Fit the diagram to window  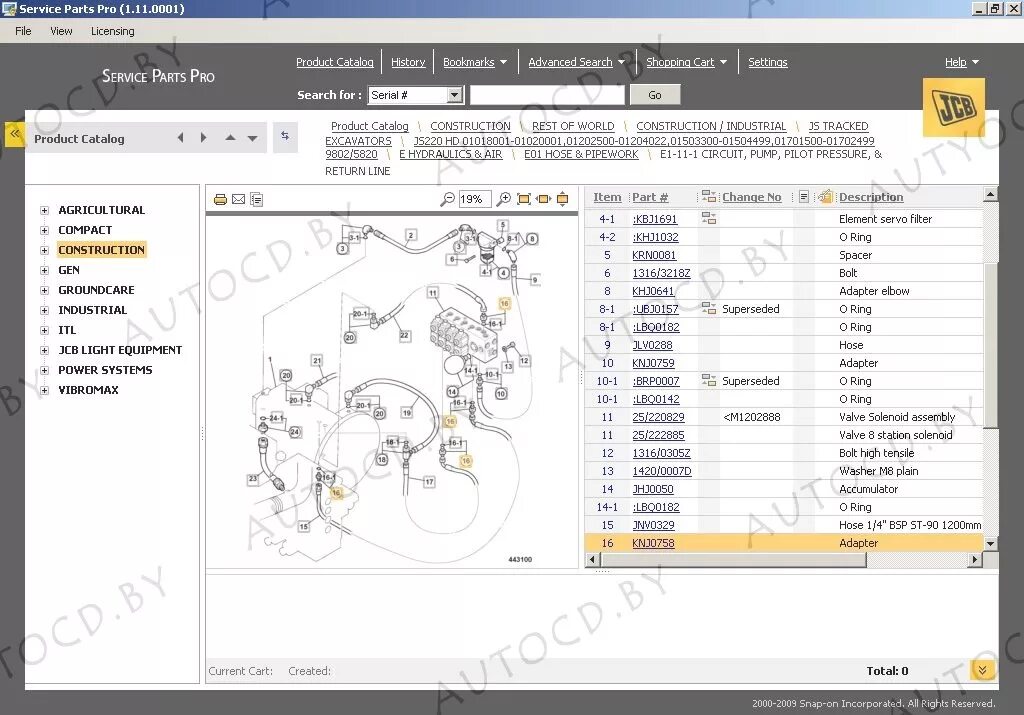coord(524,199)
